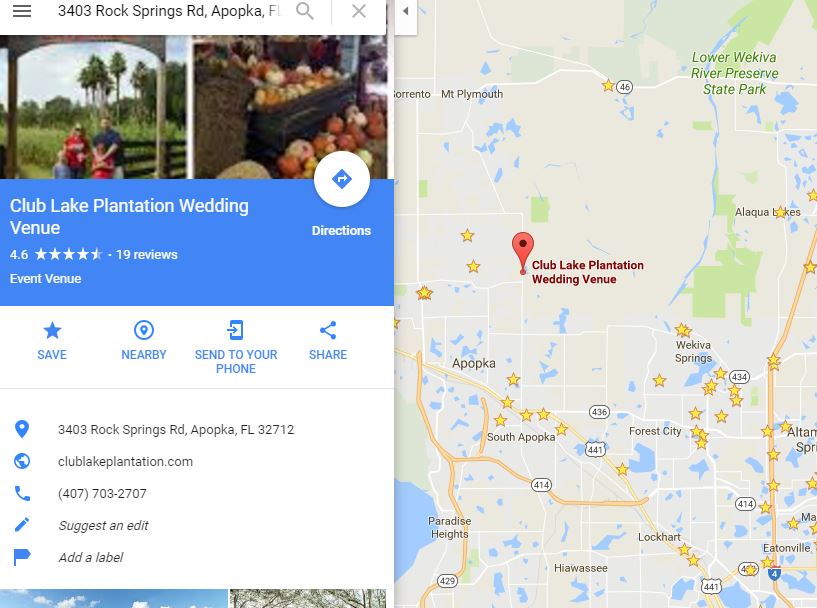
Task: Select the Apopka label on the map
Action: click(474, 364)
